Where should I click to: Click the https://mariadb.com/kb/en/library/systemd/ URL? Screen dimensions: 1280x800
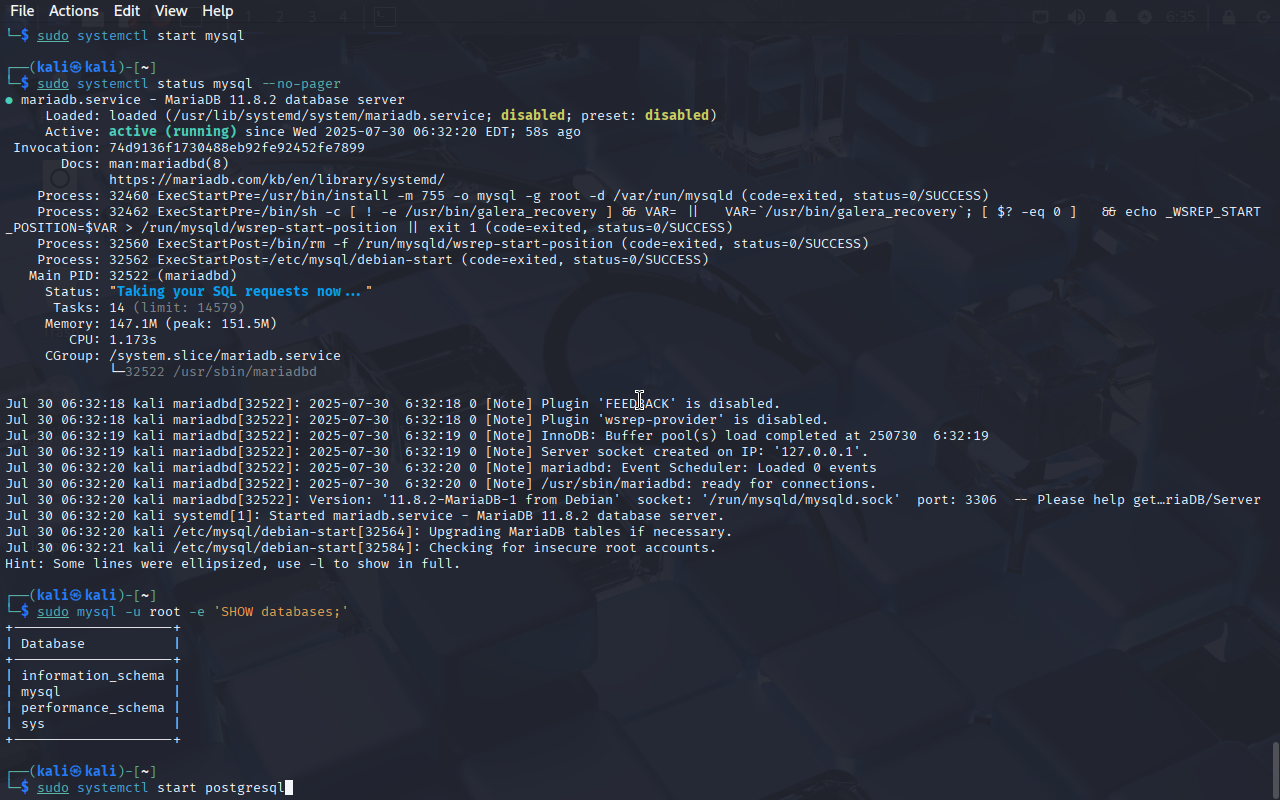pos(277,180)
